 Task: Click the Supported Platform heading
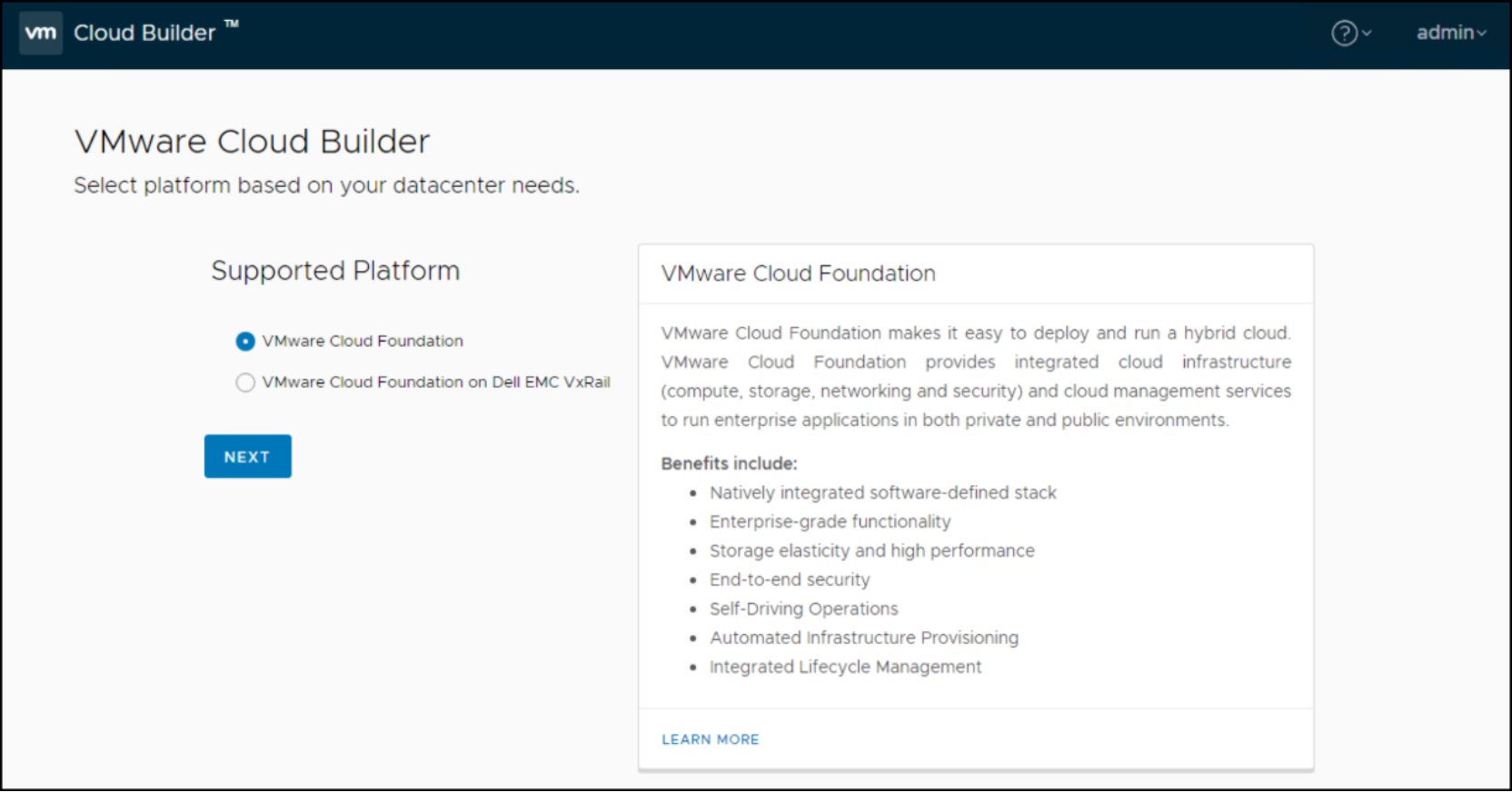335,271
